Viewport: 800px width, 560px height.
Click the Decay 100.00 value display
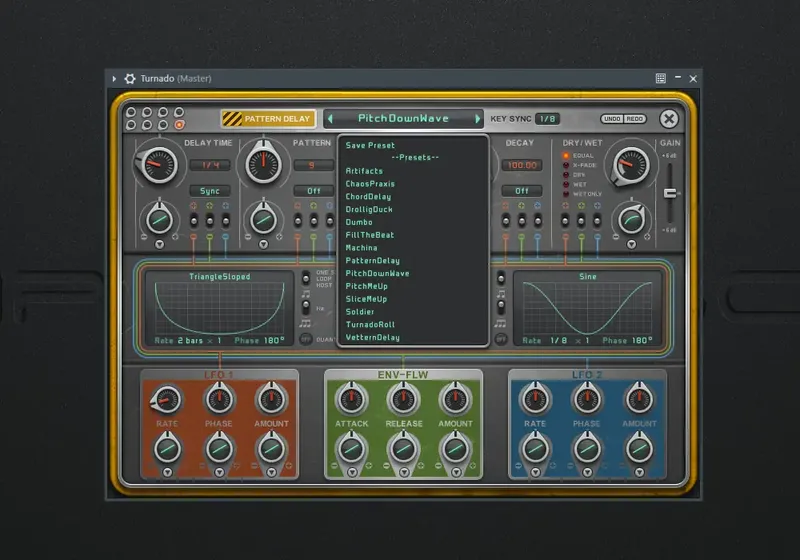522,165
